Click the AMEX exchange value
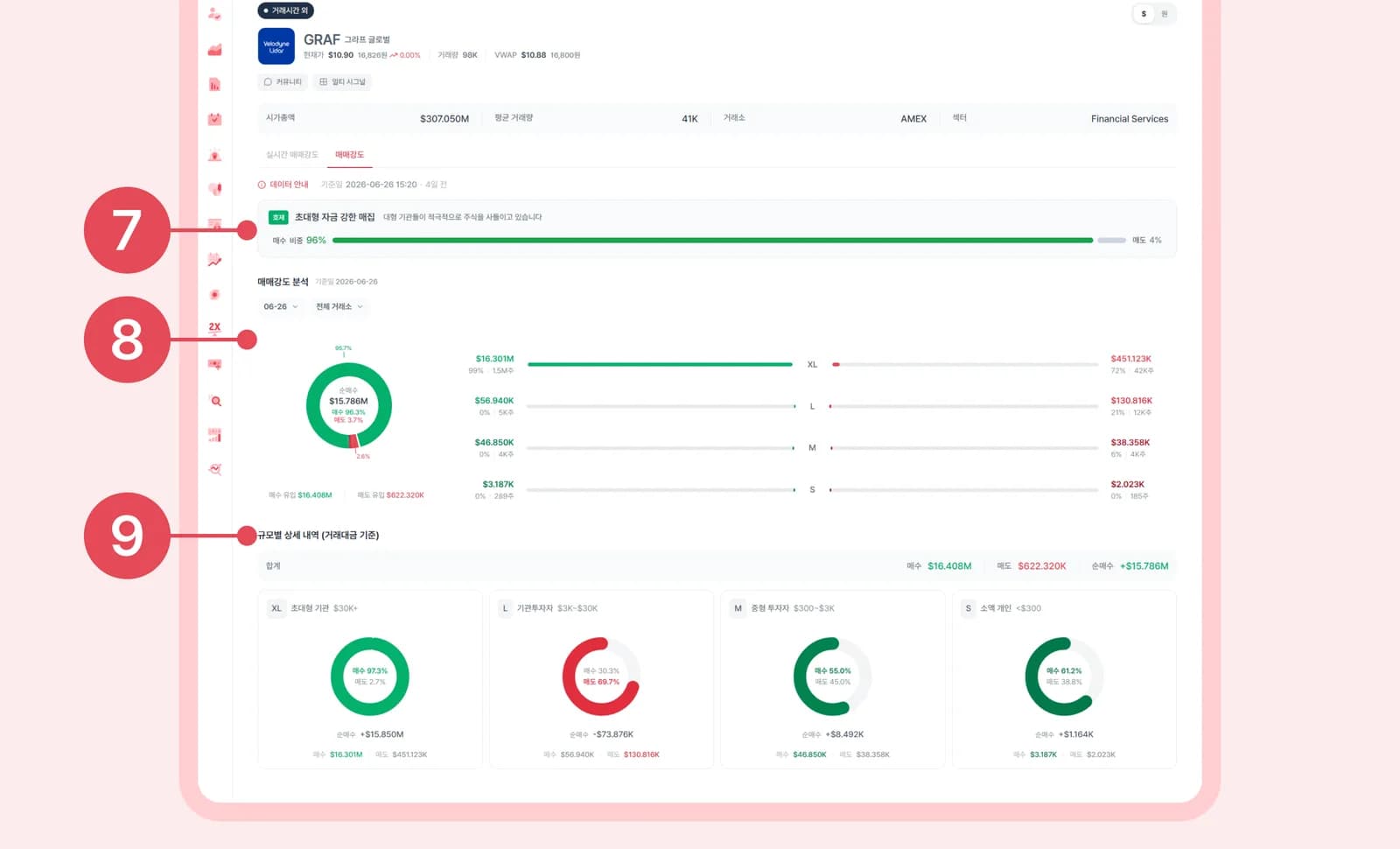Viewport: 1400px width, 849px height. [x=913, y=119]
